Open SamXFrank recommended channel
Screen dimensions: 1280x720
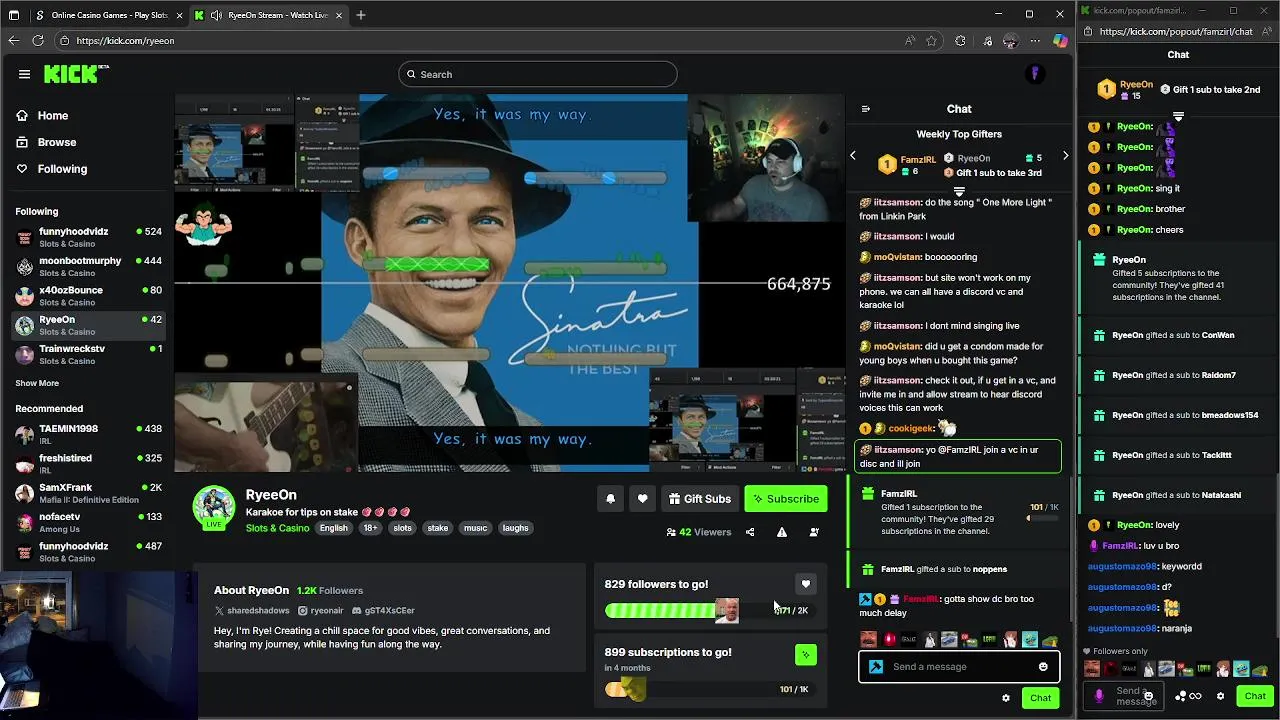pyautogui.click(x=87, y=493)
